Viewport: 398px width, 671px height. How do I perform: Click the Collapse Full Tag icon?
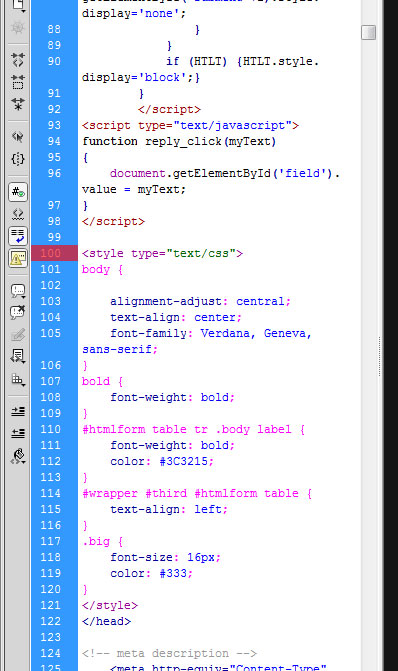pos(18,60)
